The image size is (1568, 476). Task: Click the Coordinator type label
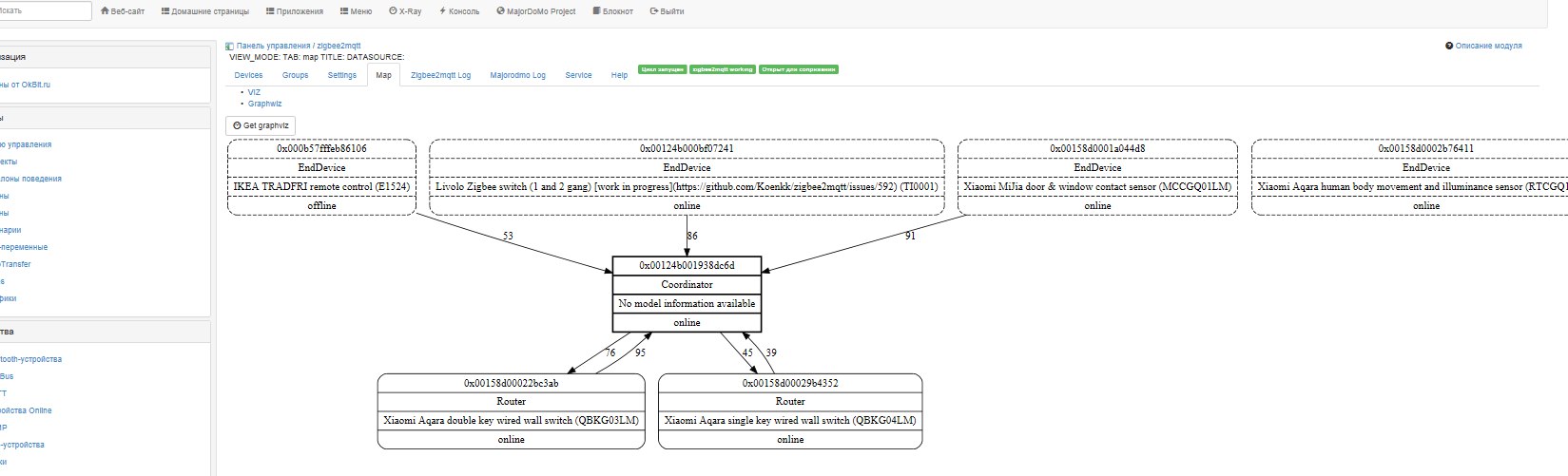click(687, 284)
